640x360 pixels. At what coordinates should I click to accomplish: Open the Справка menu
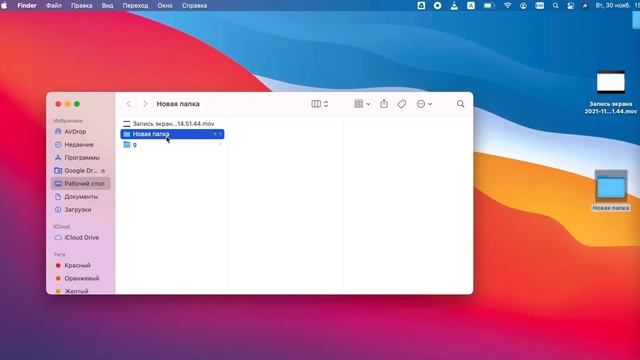(x=194, y=6)
